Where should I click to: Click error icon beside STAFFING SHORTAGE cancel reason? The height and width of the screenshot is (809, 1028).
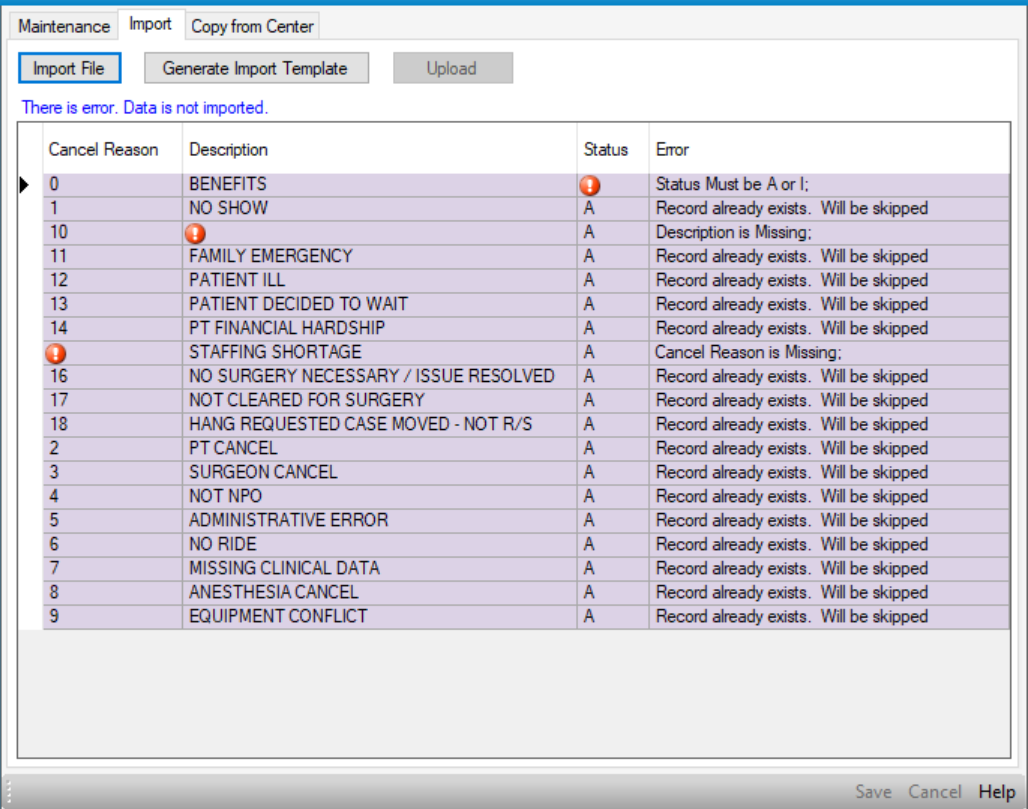(56, 353)
